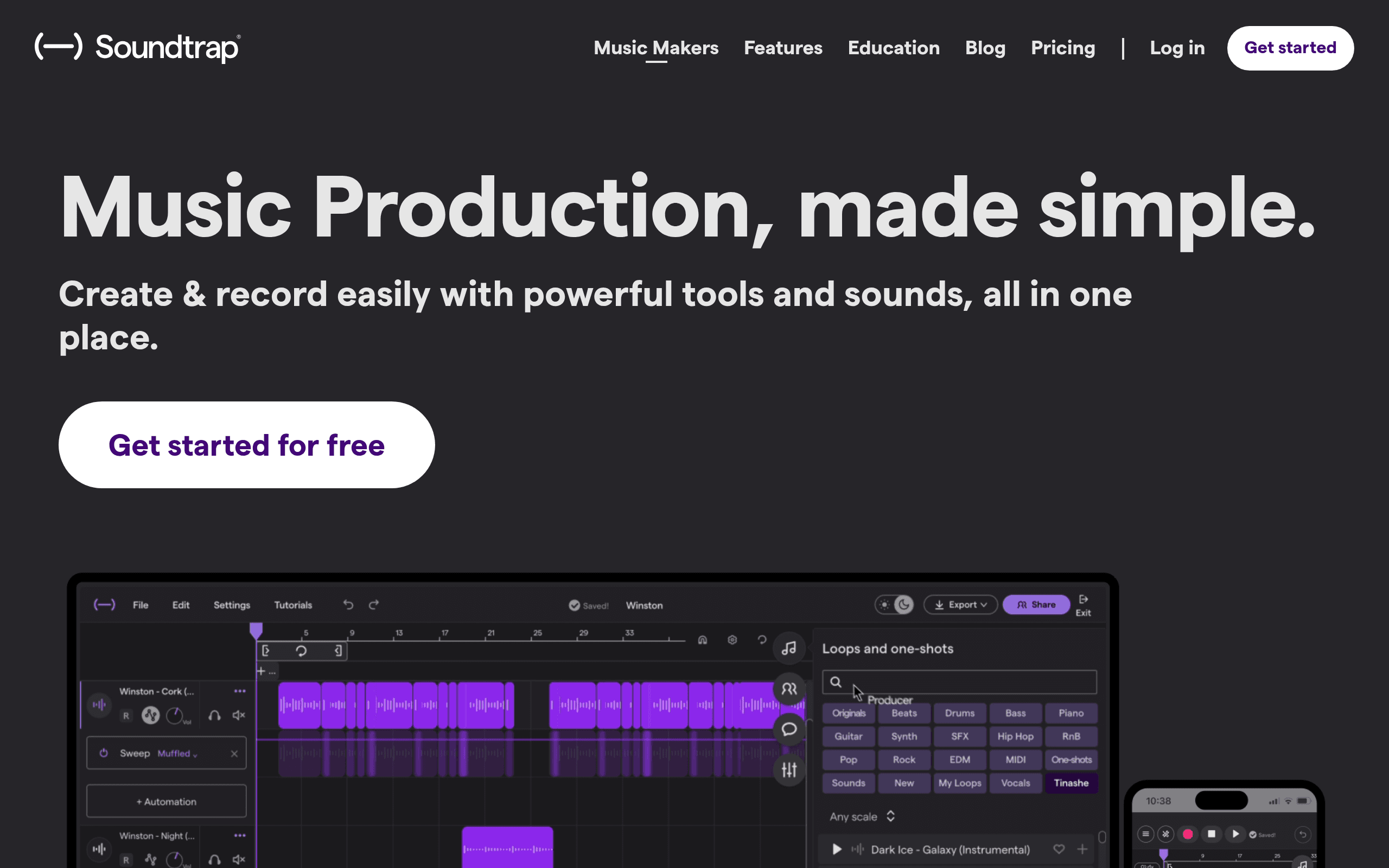1389x868 pixels.
Task: Open the Music Makers nav item
Action: pyautogui.click(x=656, y=48)
